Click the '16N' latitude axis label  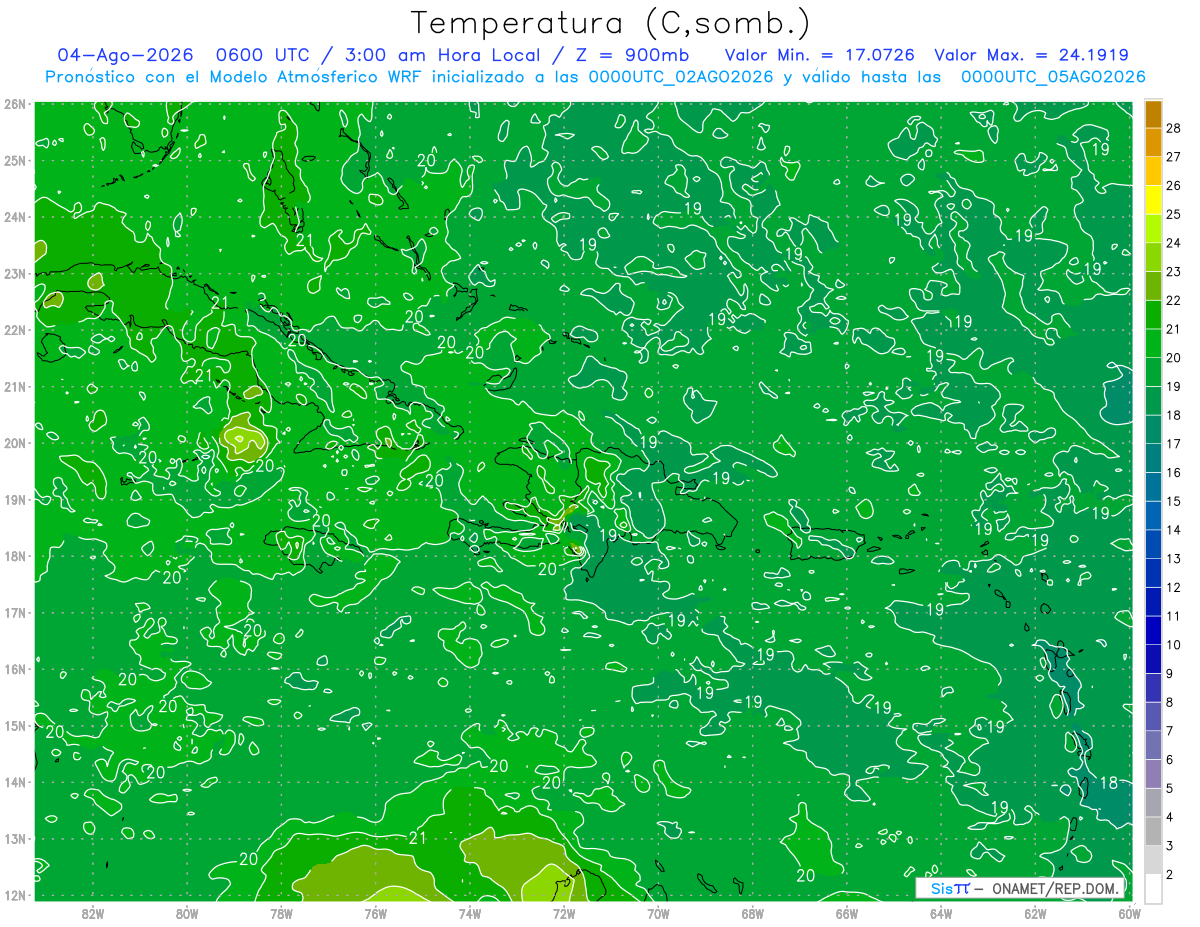pos(15,669)
